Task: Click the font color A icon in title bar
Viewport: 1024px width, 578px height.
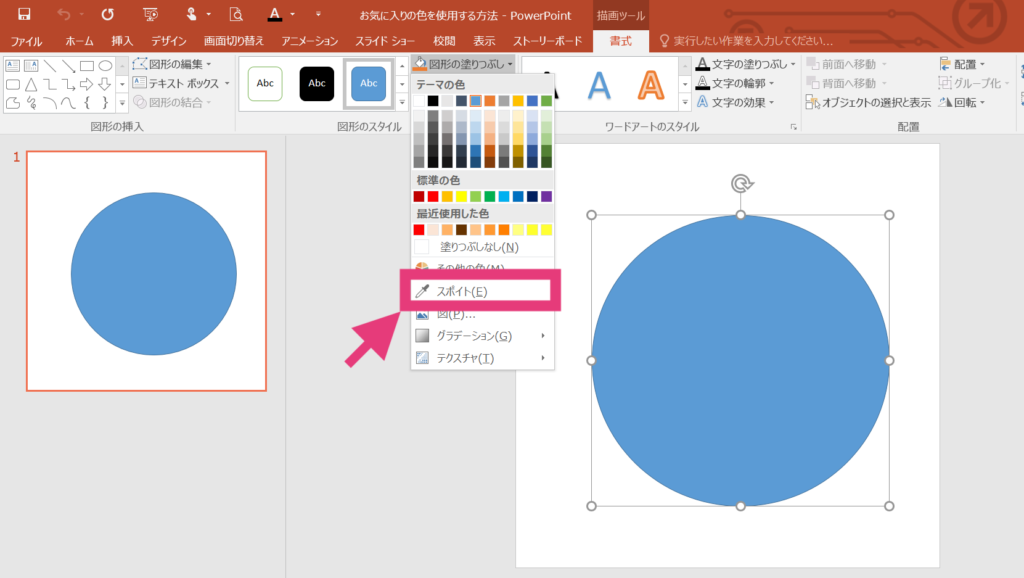Action: tap(275, 14)
